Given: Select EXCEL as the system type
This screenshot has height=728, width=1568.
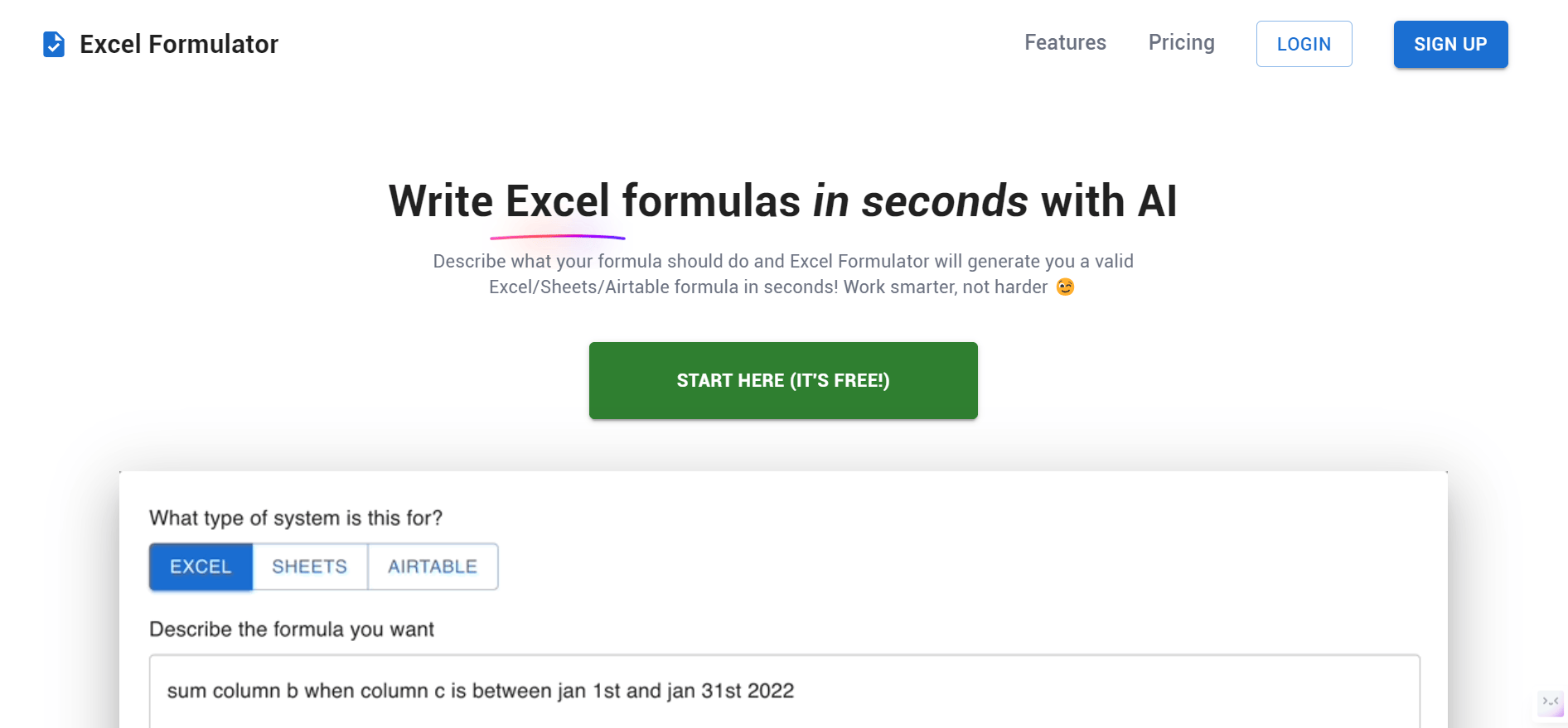Looking at the screenshot, I should click(x=200, y=566).
